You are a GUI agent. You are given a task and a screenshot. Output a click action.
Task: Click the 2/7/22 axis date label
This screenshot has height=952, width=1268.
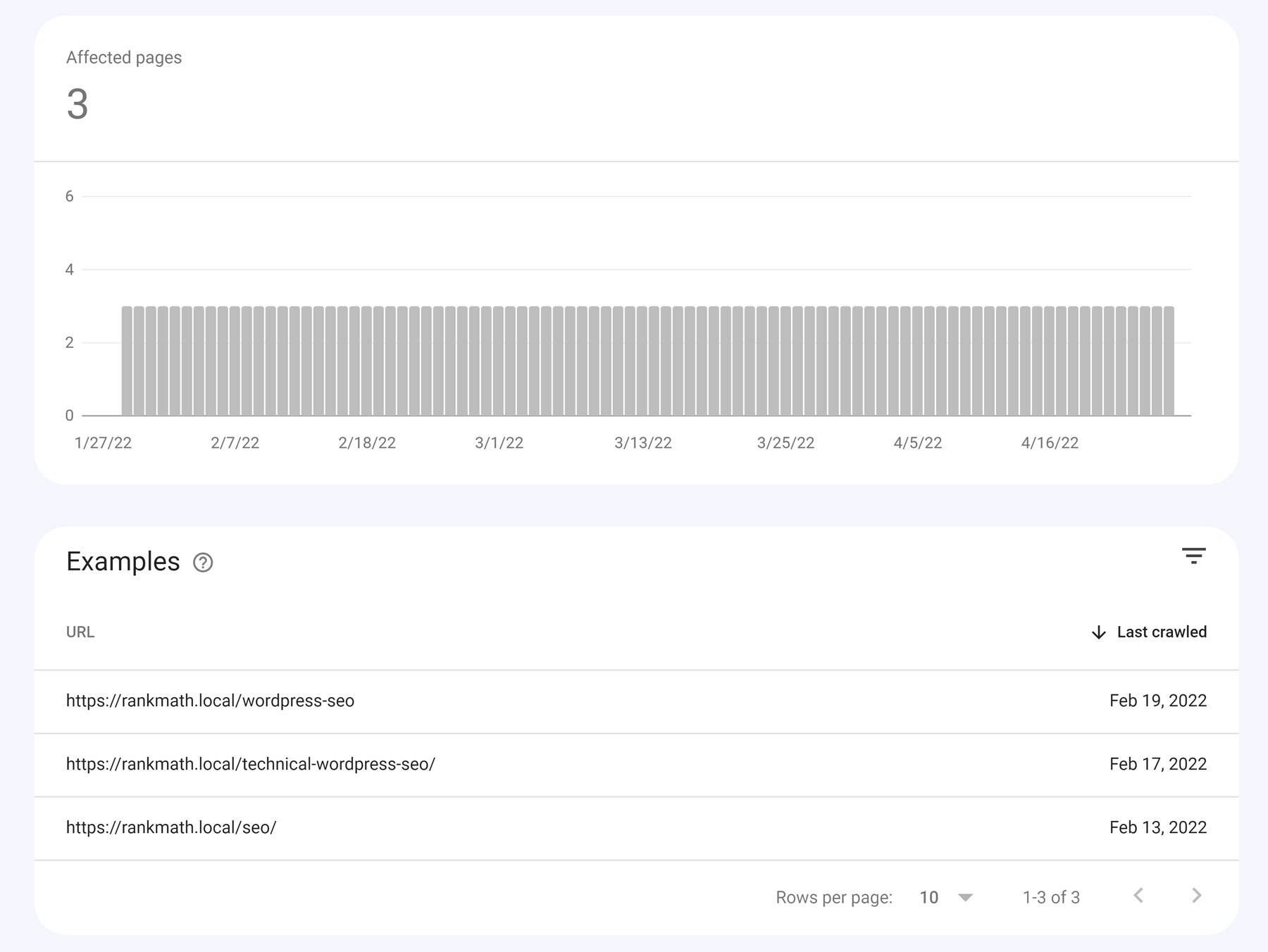pyautogui.click(x=235, y=443)
